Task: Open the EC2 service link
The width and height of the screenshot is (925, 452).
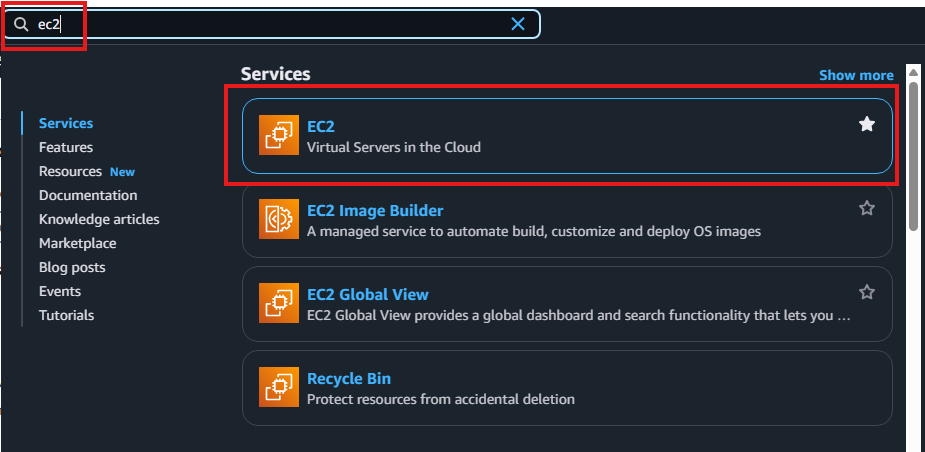Action: (x=321, y=126)
